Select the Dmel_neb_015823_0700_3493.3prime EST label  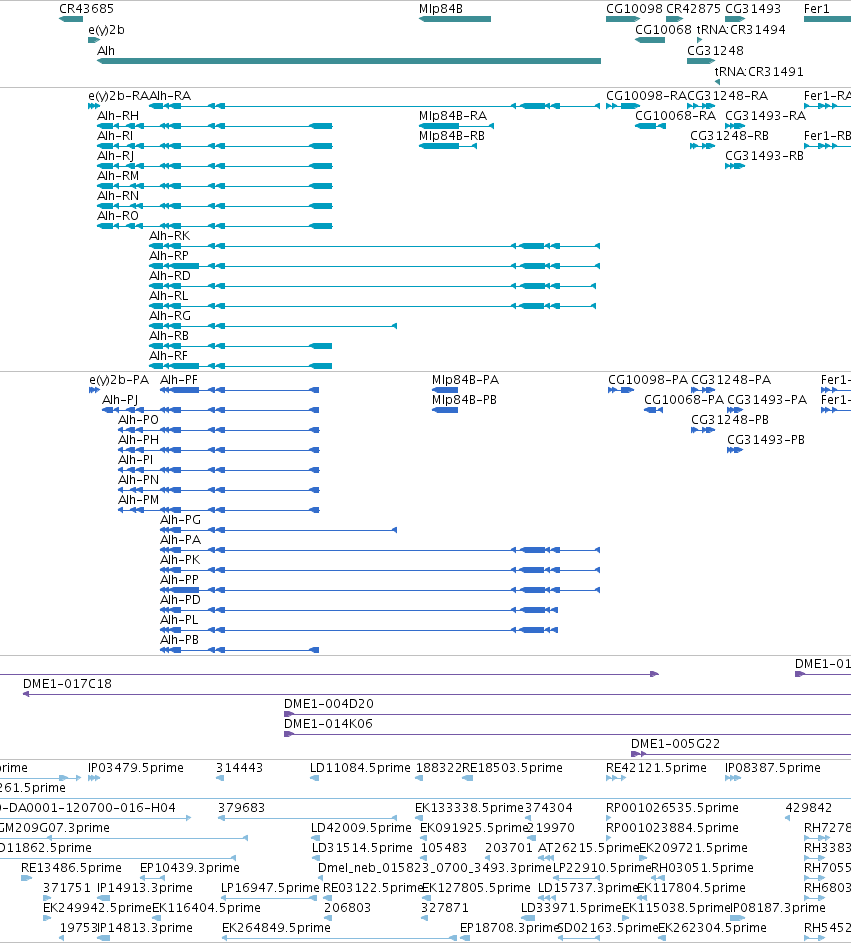(435, 868)
